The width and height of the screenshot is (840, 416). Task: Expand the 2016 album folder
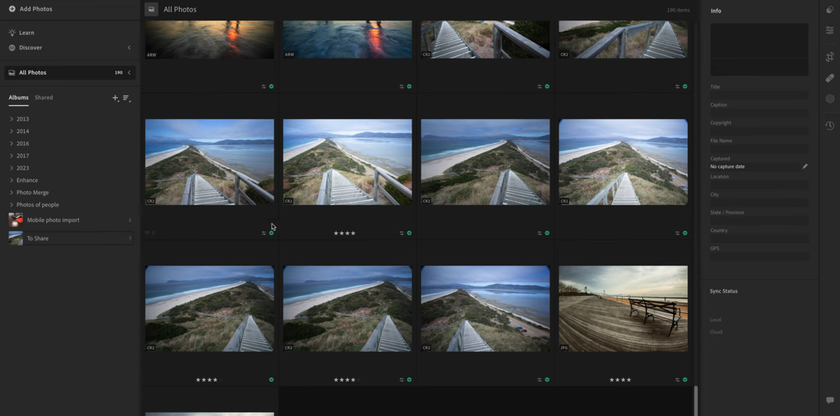[11, 143]
